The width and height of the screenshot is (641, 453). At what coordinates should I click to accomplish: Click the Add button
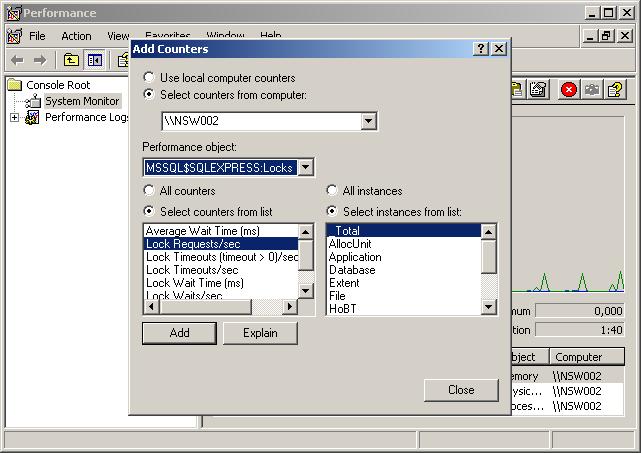[179, 333]
